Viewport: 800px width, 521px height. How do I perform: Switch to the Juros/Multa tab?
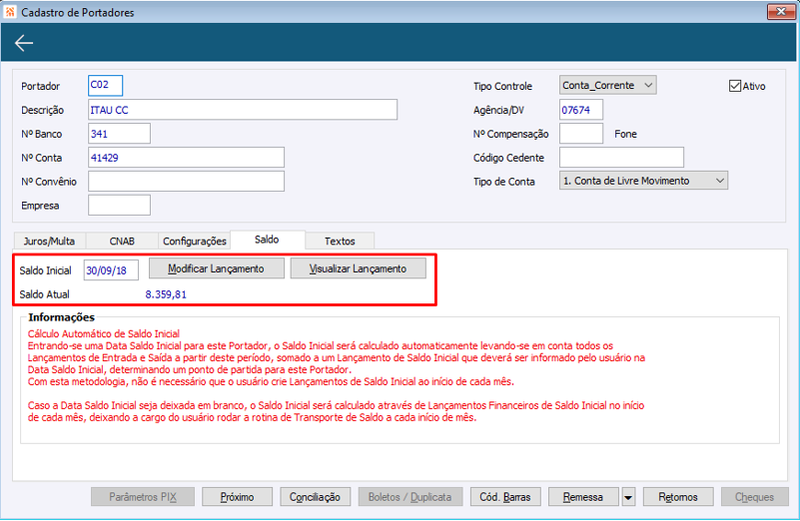[49, 241]
